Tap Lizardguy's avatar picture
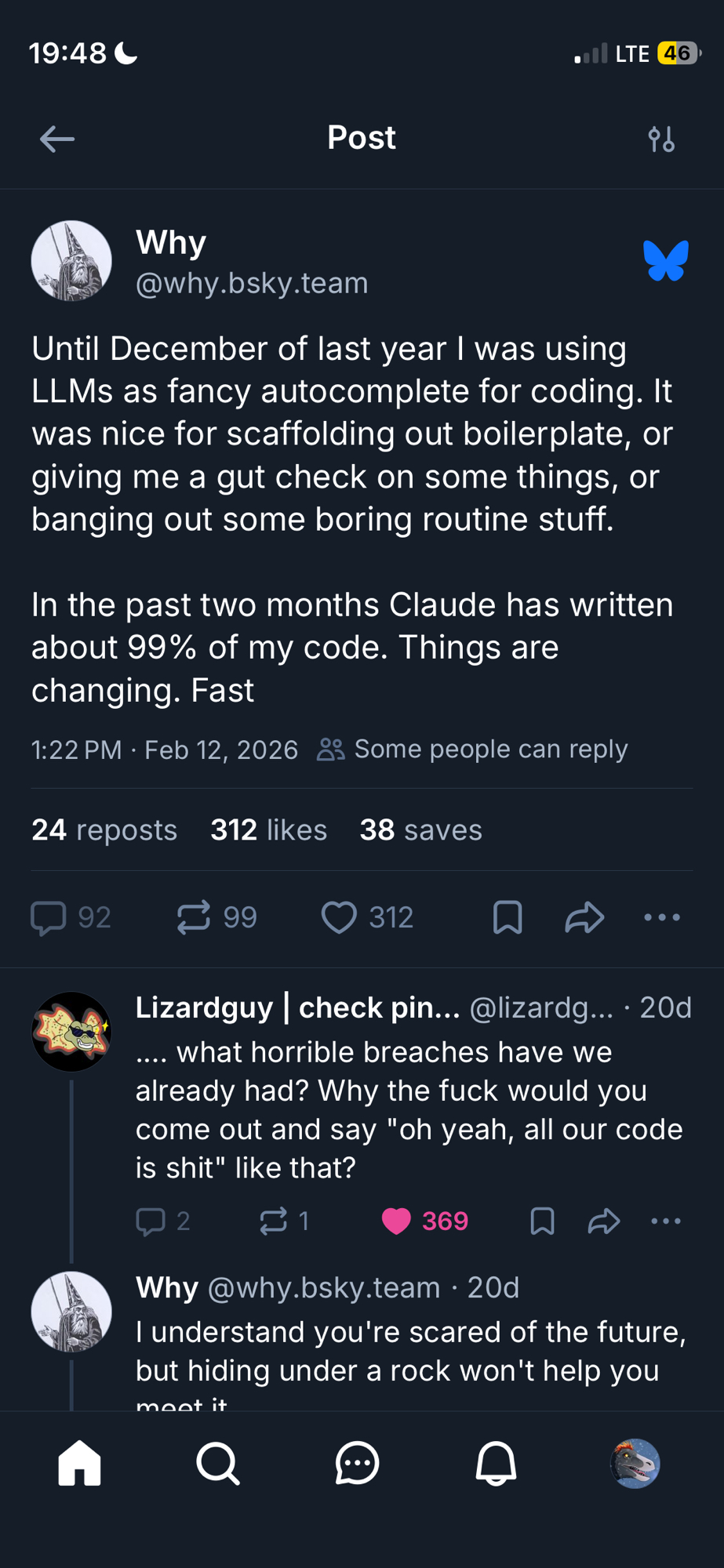Viewport: 724px width, 1568px height. (x=71, y=1032)
